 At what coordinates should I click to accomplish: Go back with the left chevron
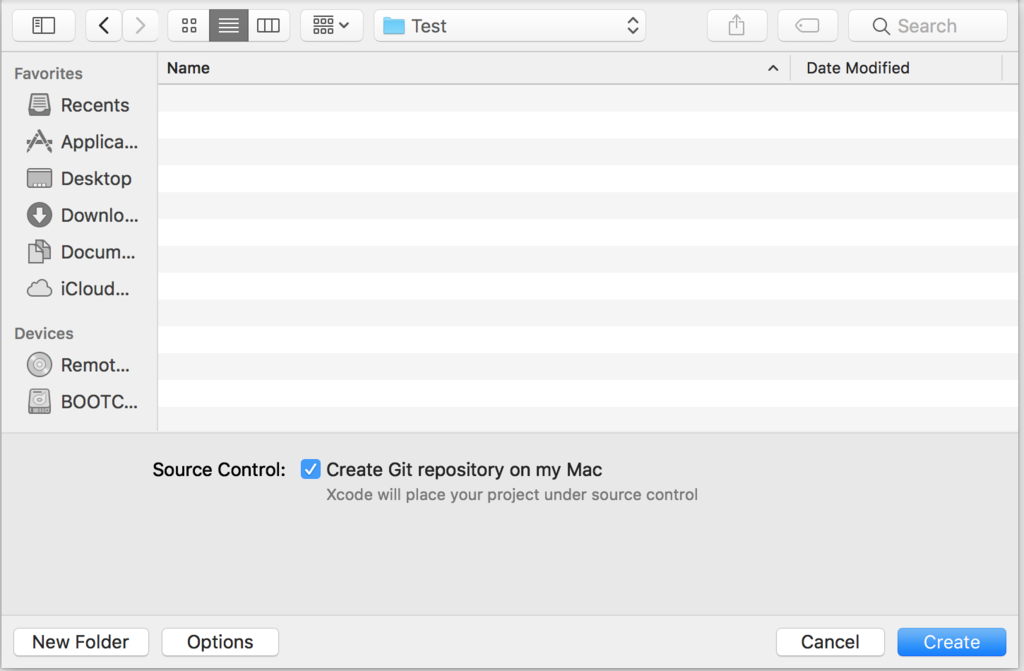tap(103, 25)
